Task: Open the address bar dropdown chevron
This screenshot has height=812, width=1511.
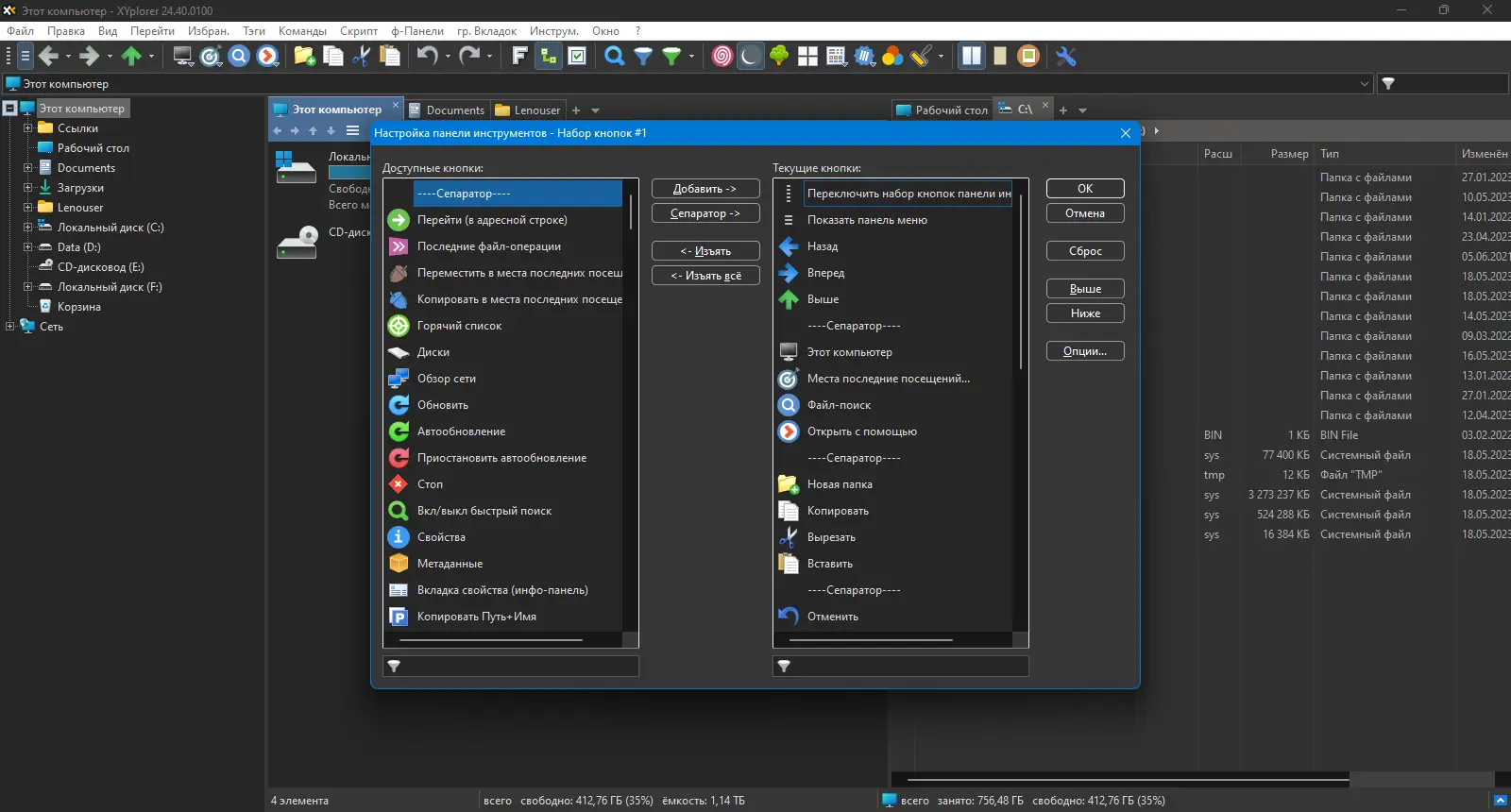Action: pos(1365,84)
